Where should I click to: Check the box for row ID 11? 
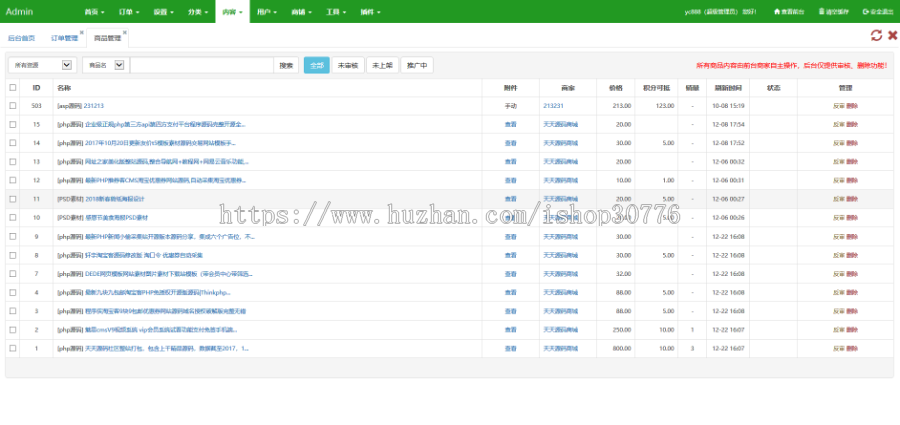13,199
